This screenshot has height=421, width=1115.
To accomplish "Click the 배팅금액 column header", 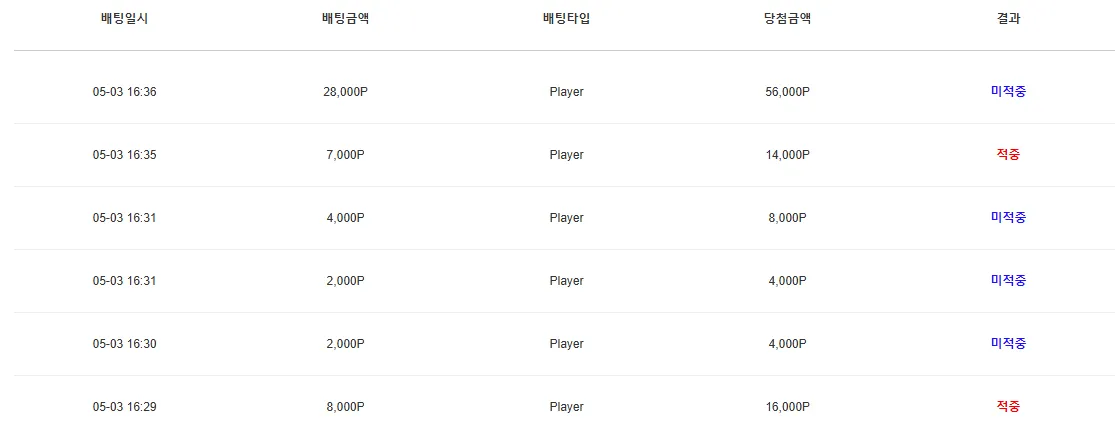I will tap(345, 19).
